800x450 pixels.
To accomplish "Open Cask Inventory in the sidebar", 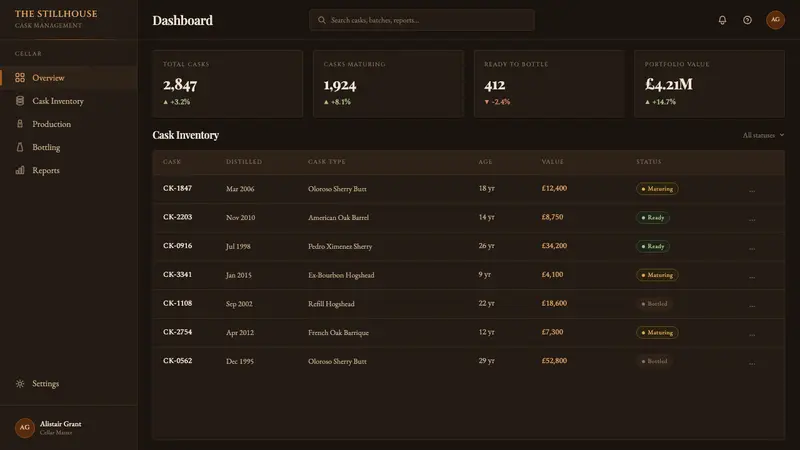I will click(x=69, y=101).
